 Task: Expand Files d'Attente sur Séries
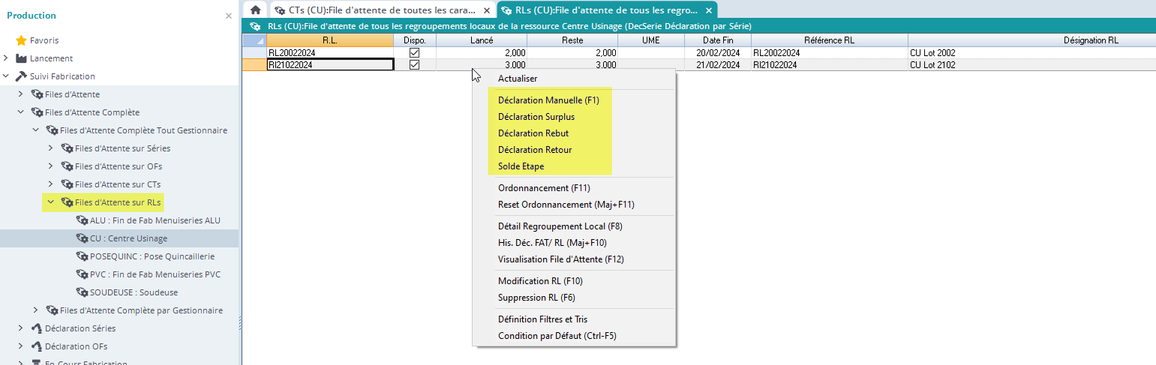51,148
